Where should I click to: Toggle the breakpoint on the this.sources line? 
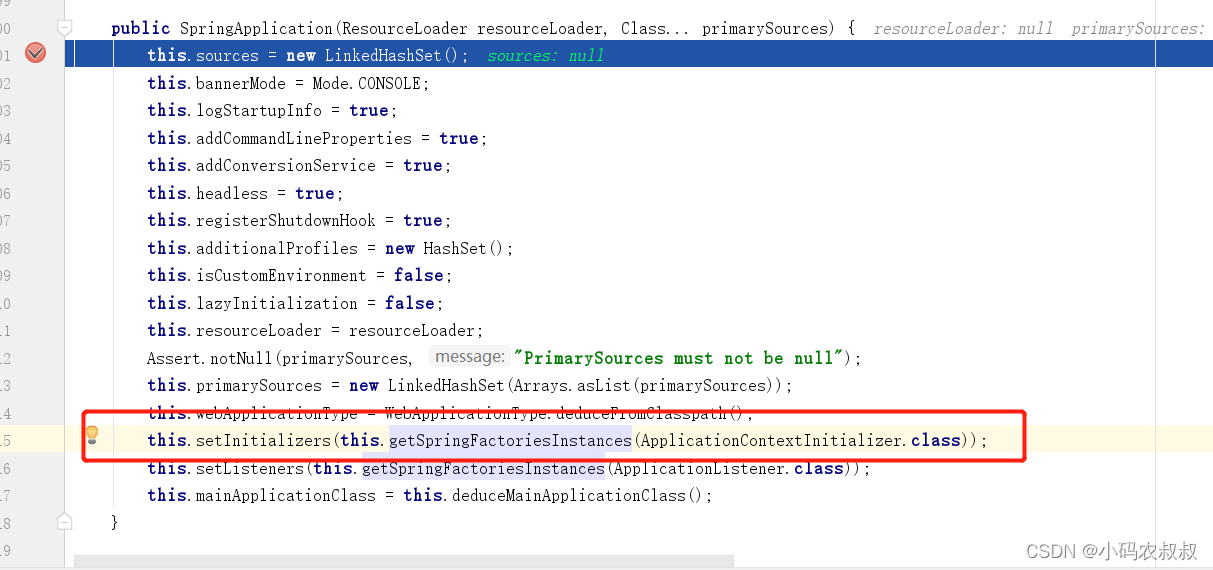tap(35, 53)
